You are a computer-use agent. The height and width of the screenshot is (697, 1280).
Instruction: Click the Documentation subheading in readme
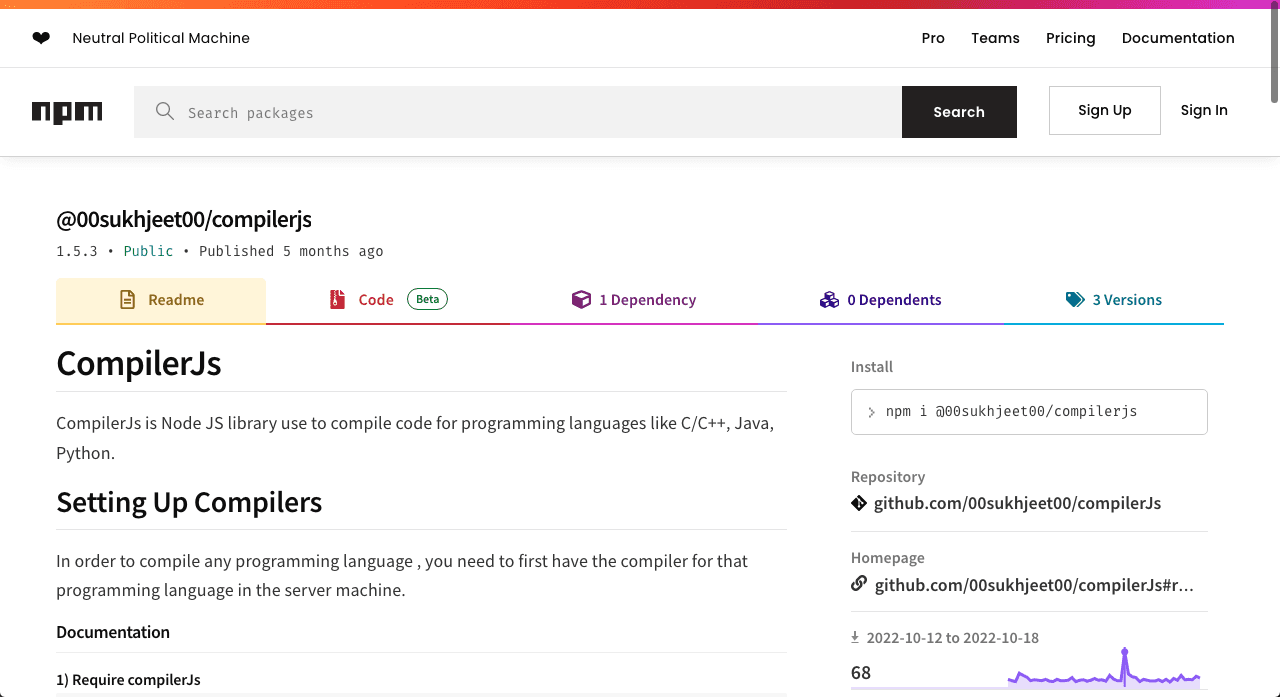[x=113, y=632]
